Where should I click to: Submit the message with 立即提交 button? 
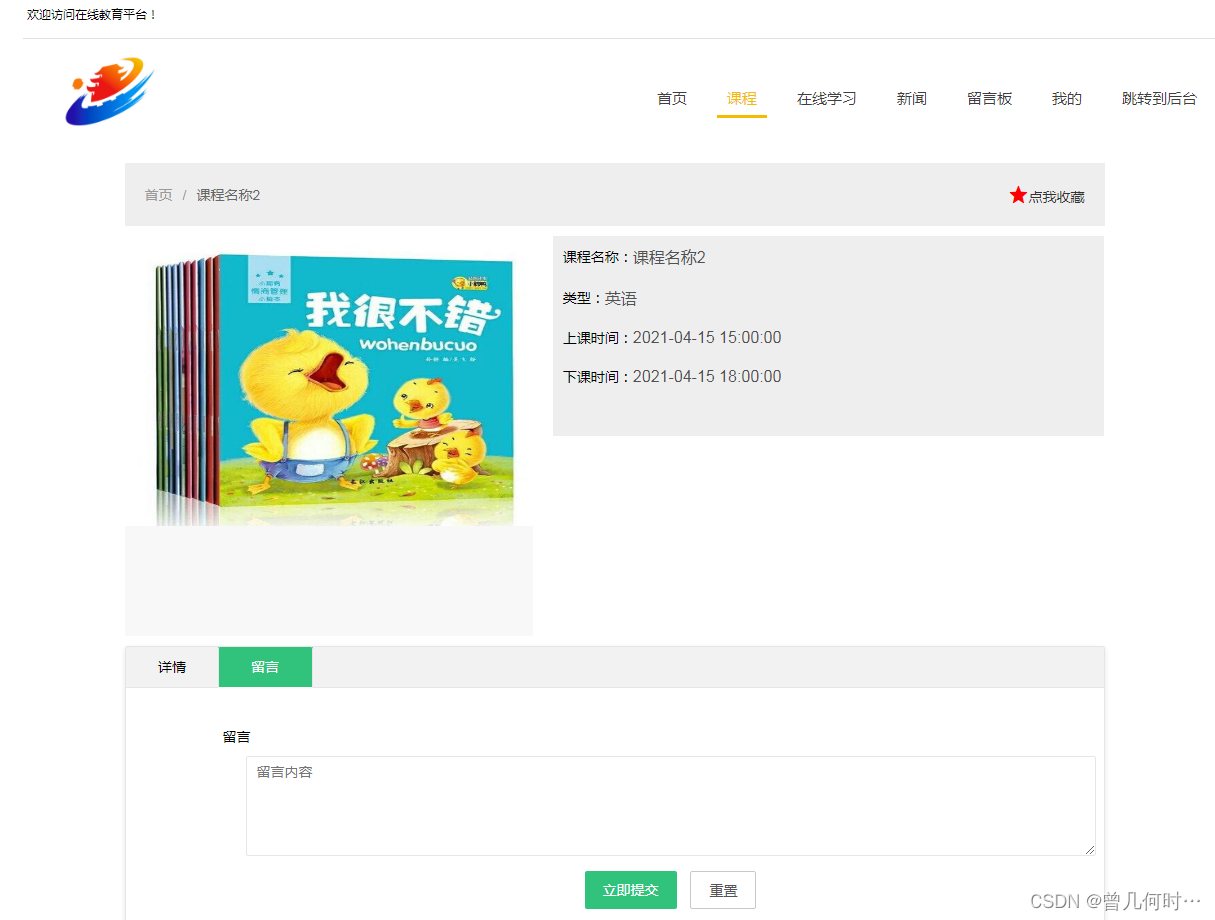(631, 890)
